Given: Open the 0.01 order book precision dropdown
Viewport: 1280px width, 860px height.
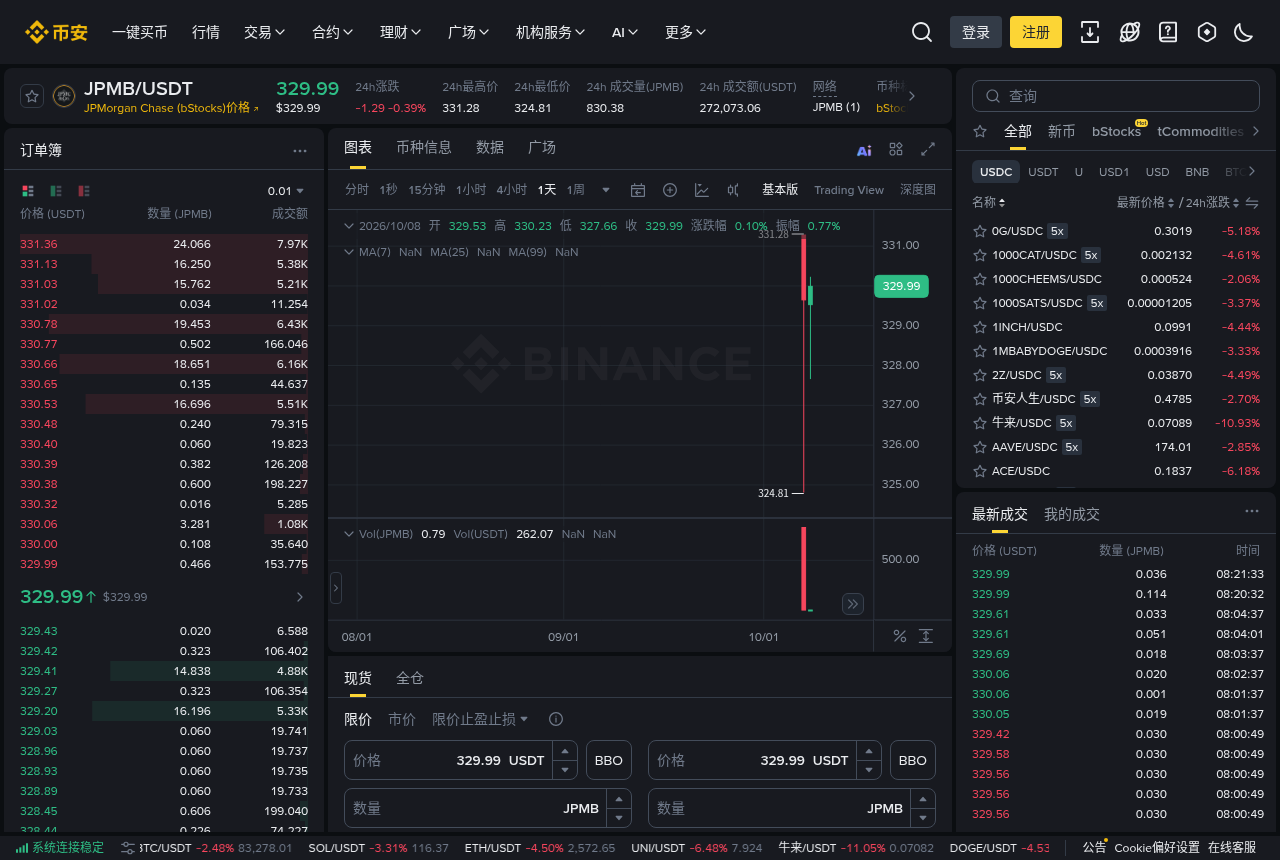Looking at the screenshot, I should point(286,191).
